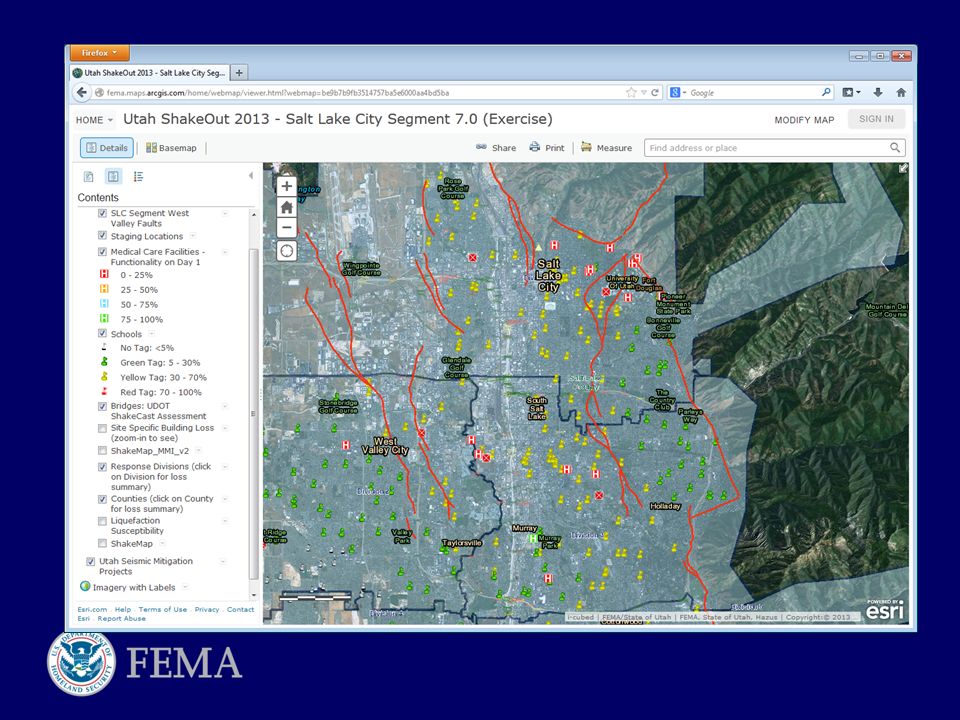Toggle Medical Care Facilities layer
The width and height of the screenshot is (960, 720).
pos(102,252)
